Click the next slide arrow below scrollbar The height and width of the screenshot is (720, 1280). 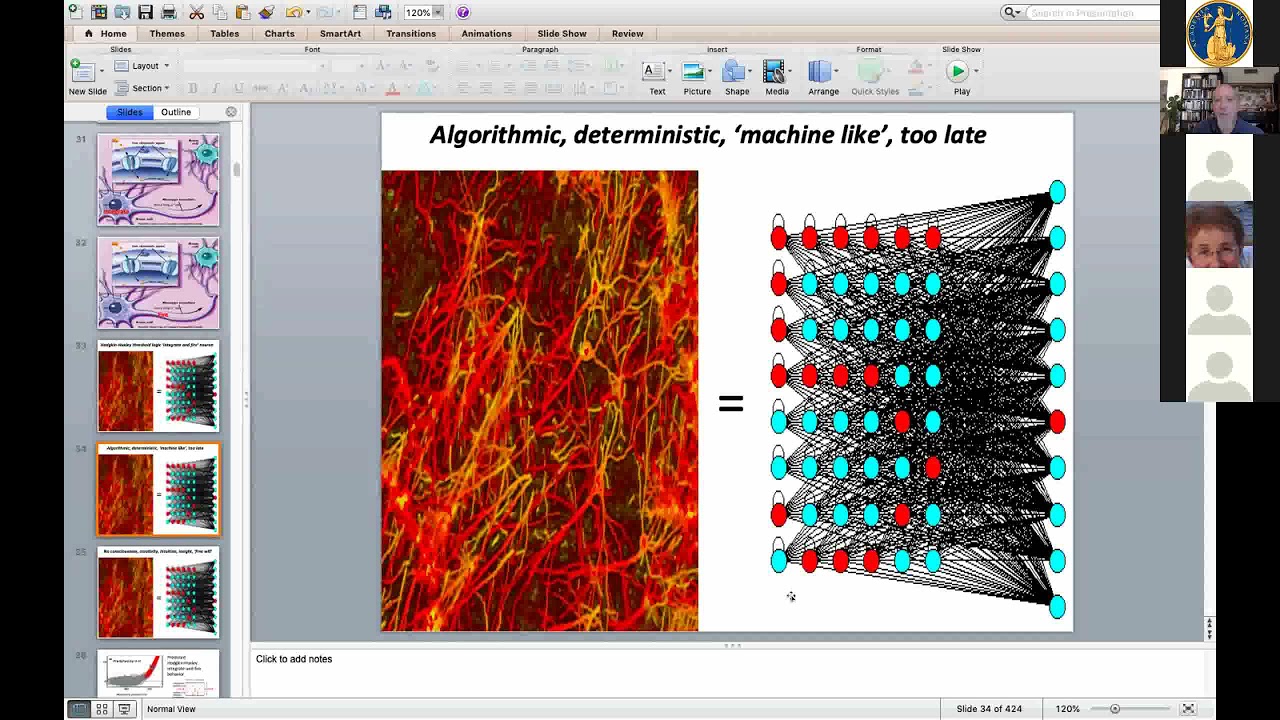click(x=1209, y=635)
